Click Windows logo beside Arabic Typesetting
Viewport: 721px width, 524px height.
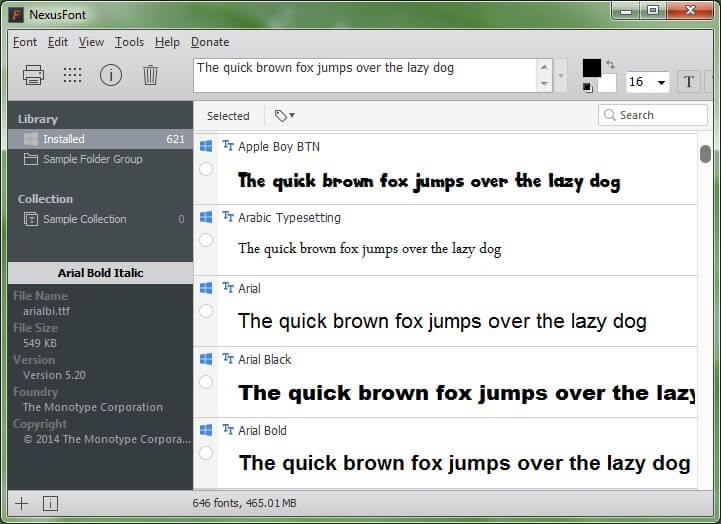(206, 217)
